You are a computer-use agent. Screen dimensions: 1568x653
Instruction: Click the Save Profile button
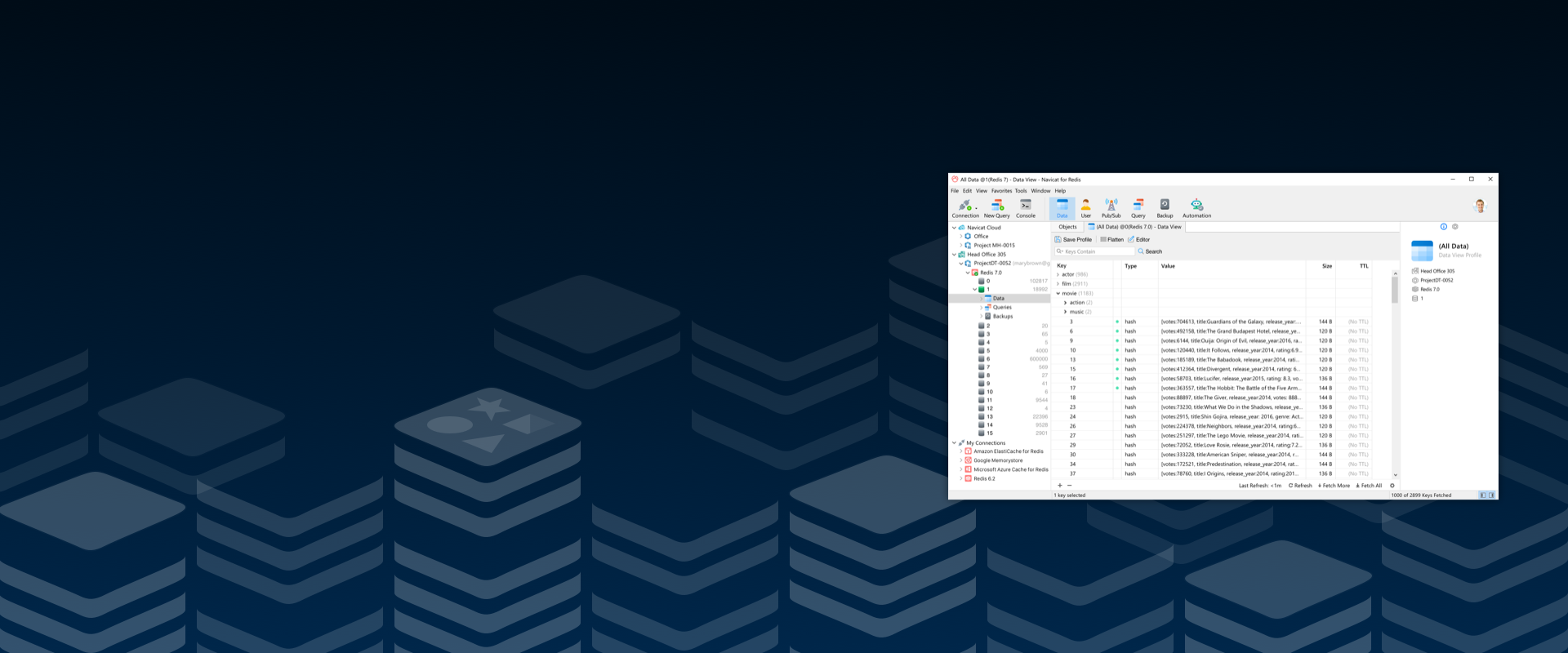point(1073,240)
